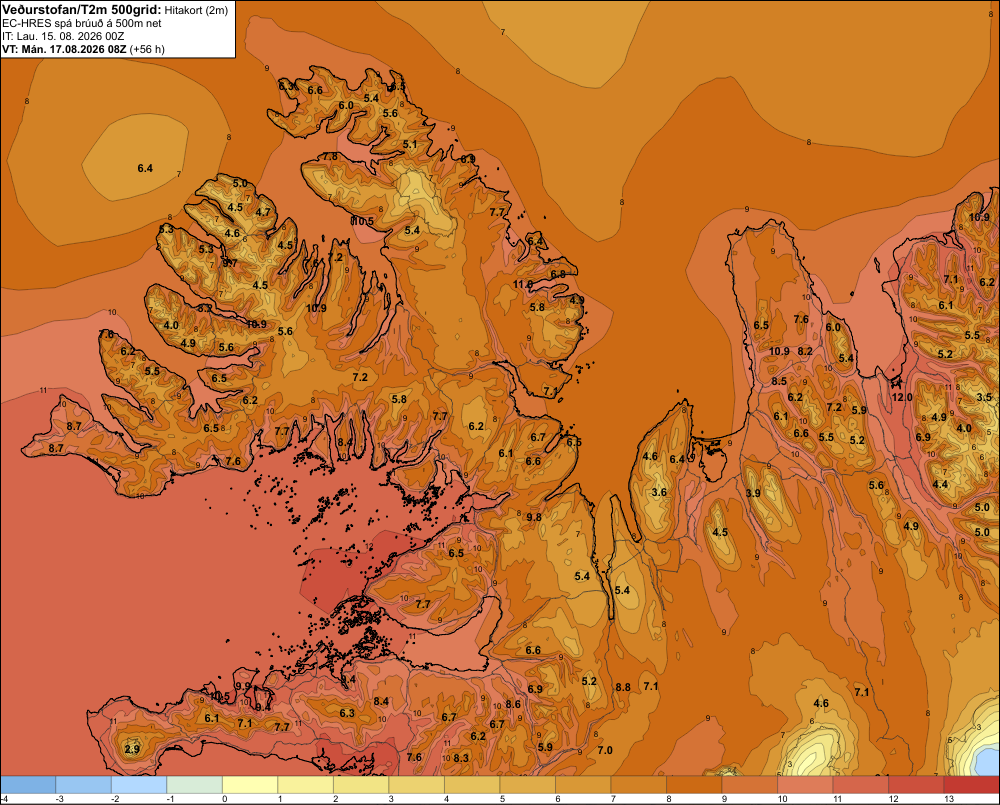Select the IT initial time line in header
Screen dimensions: 1000x805
click(x=63, y=36)
